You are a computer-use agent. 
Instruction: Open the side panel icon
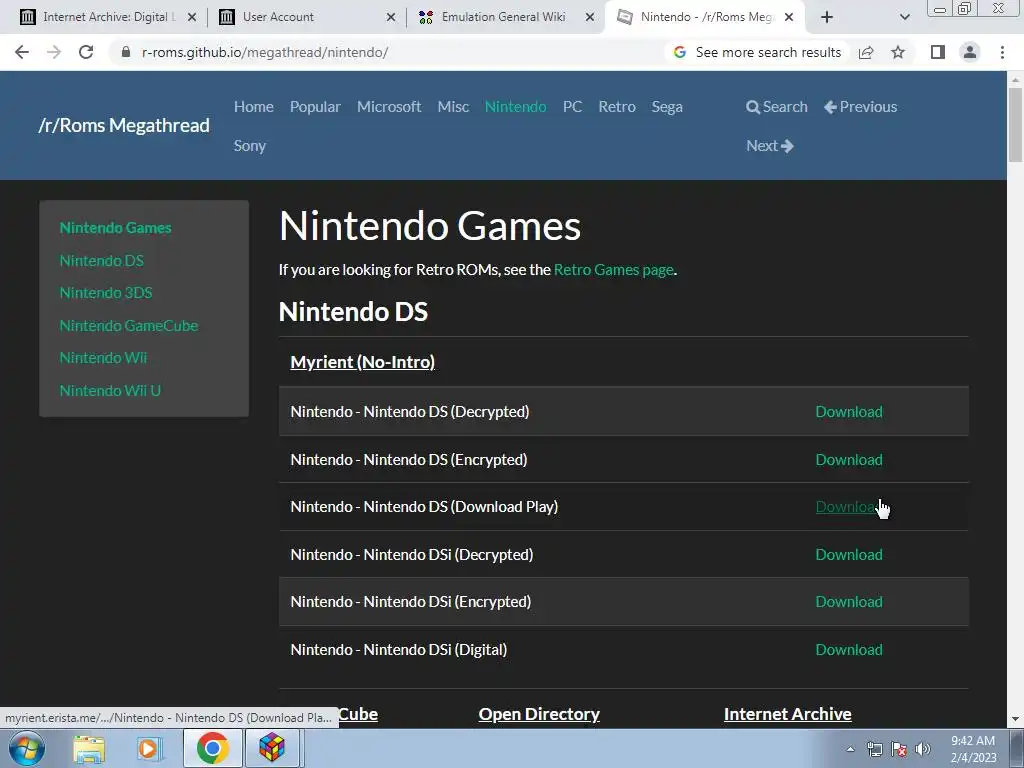coord(938,52)
